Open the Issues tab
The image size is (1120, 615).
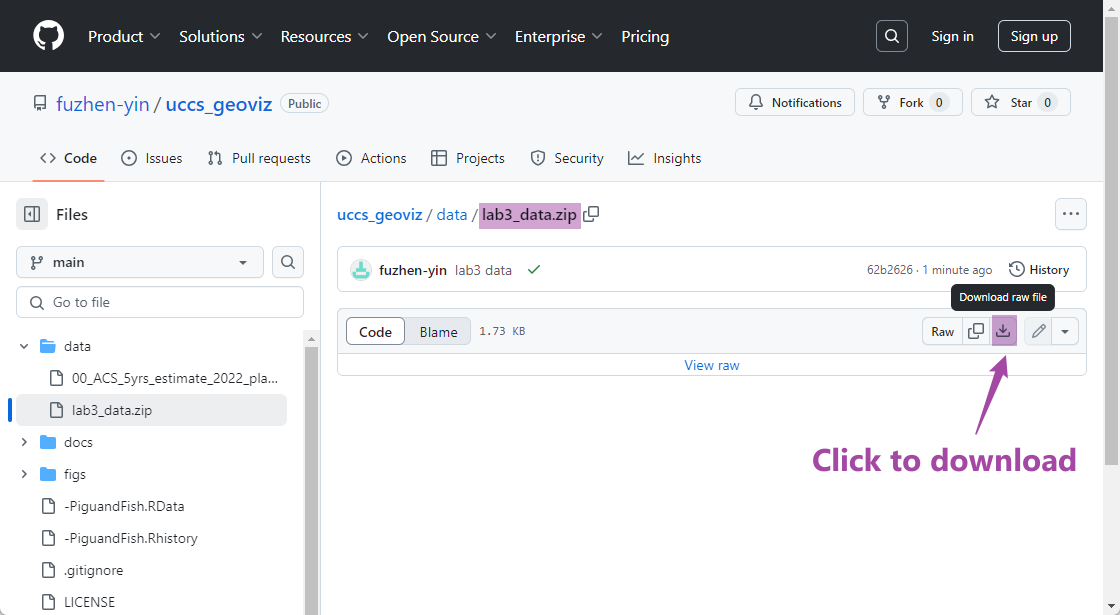coord(151,159)
